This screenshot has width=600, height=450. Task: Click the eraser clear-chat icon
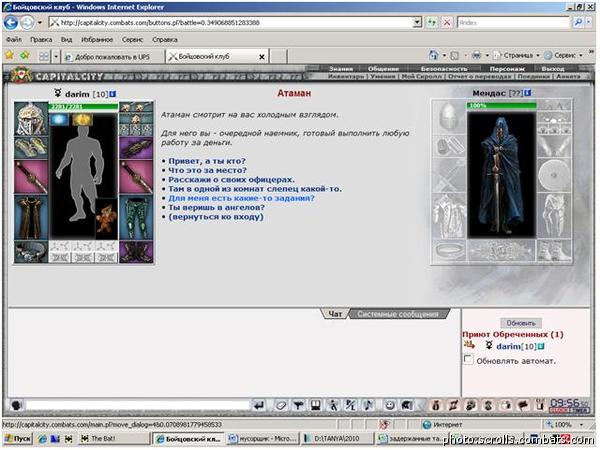280,405
